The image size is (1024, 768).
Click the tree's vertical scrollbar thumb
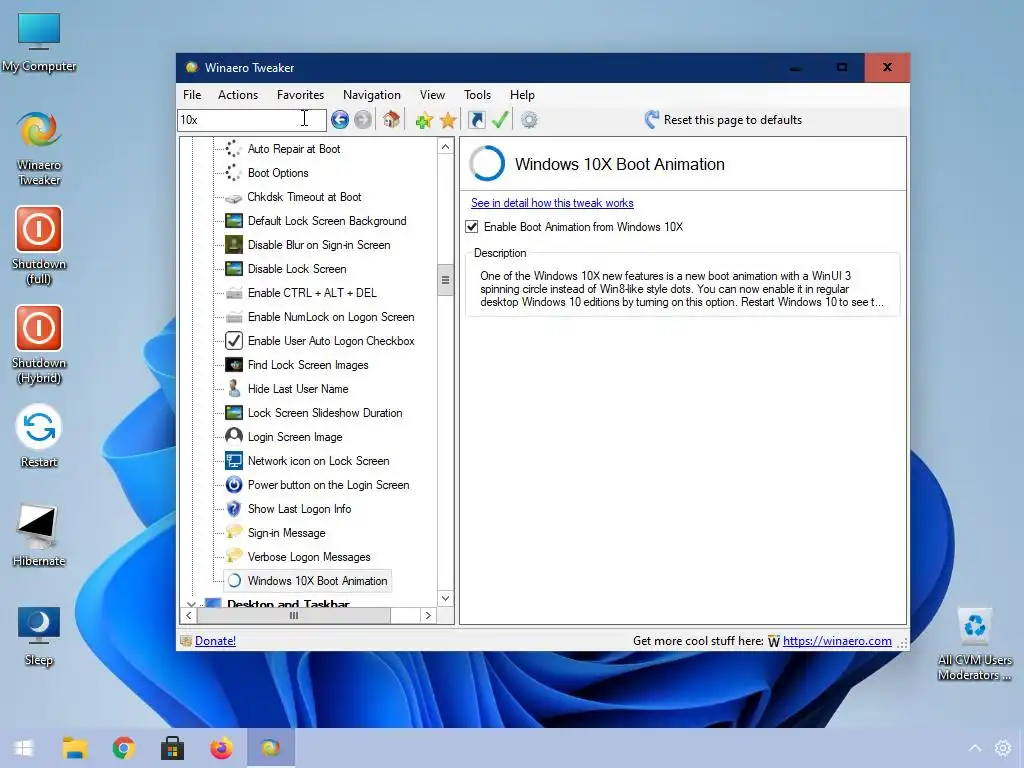(x=445, y=280)
